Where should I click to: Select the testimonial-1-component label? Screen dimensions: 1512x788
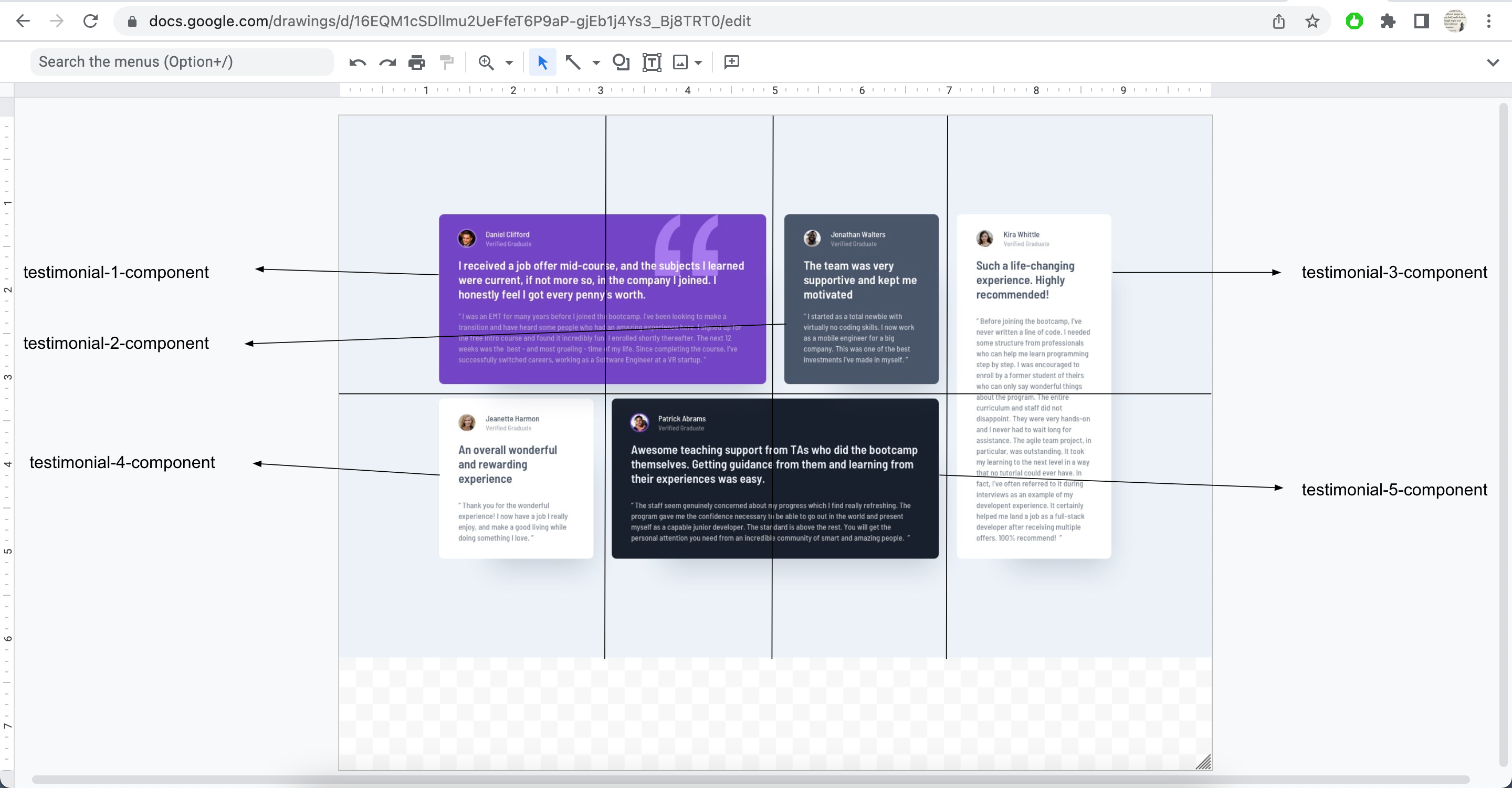(116, 272)
